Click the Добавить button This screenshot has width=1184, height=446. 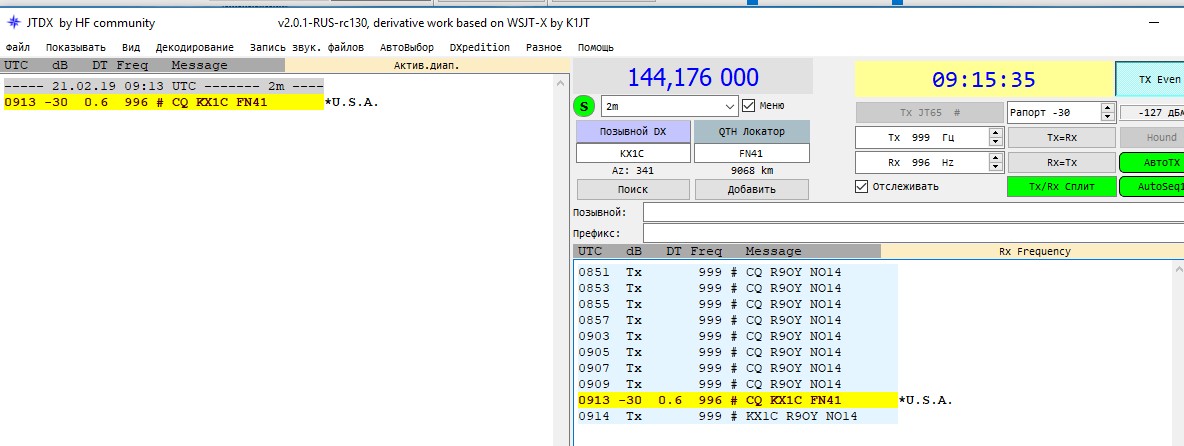point(751,189)
